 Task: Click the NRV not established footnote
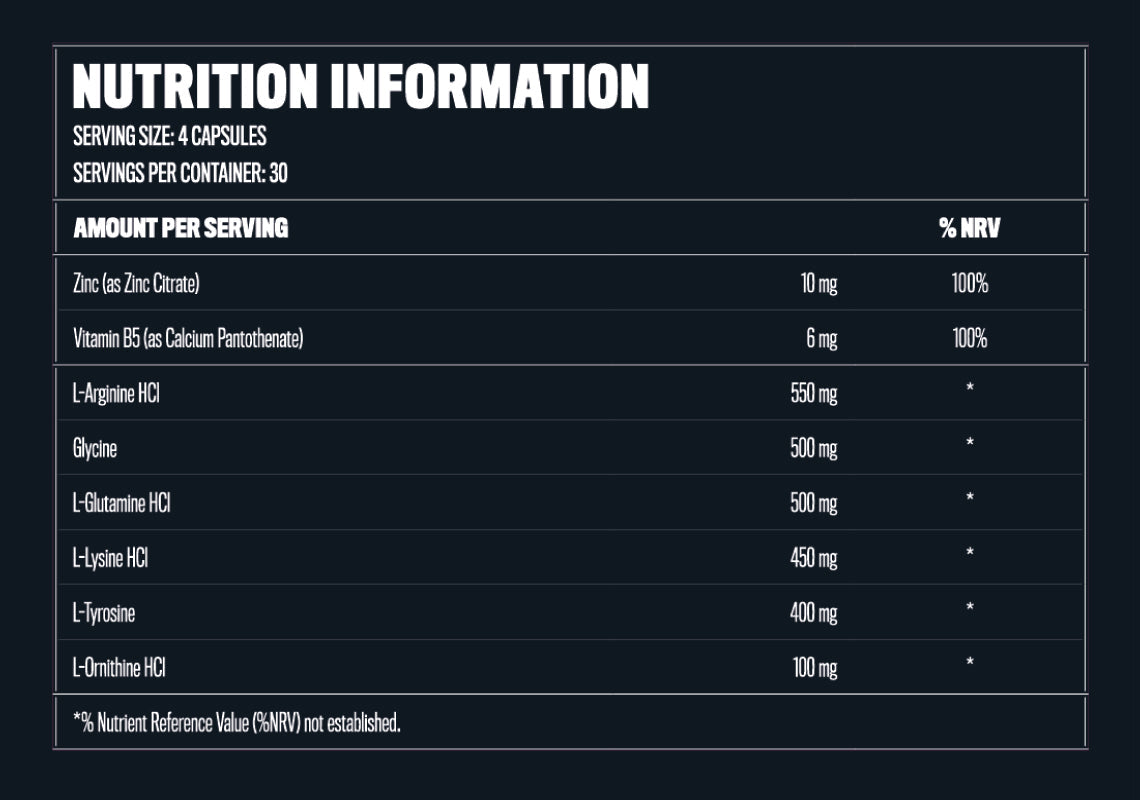(x=237, y=723)
